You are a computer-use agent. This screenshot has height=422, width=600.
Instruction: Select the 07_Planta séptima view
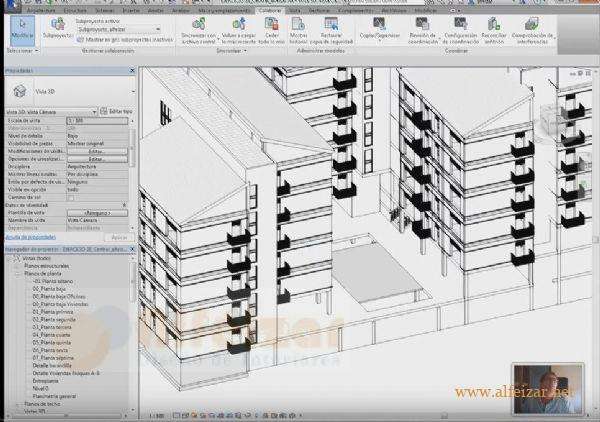tap(53, 358)
